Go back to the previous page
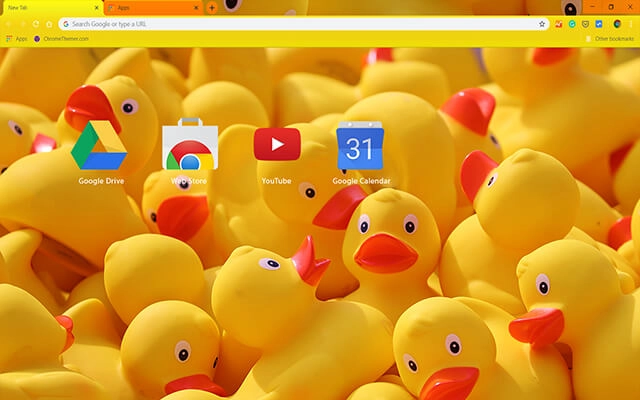 (9, 24)
